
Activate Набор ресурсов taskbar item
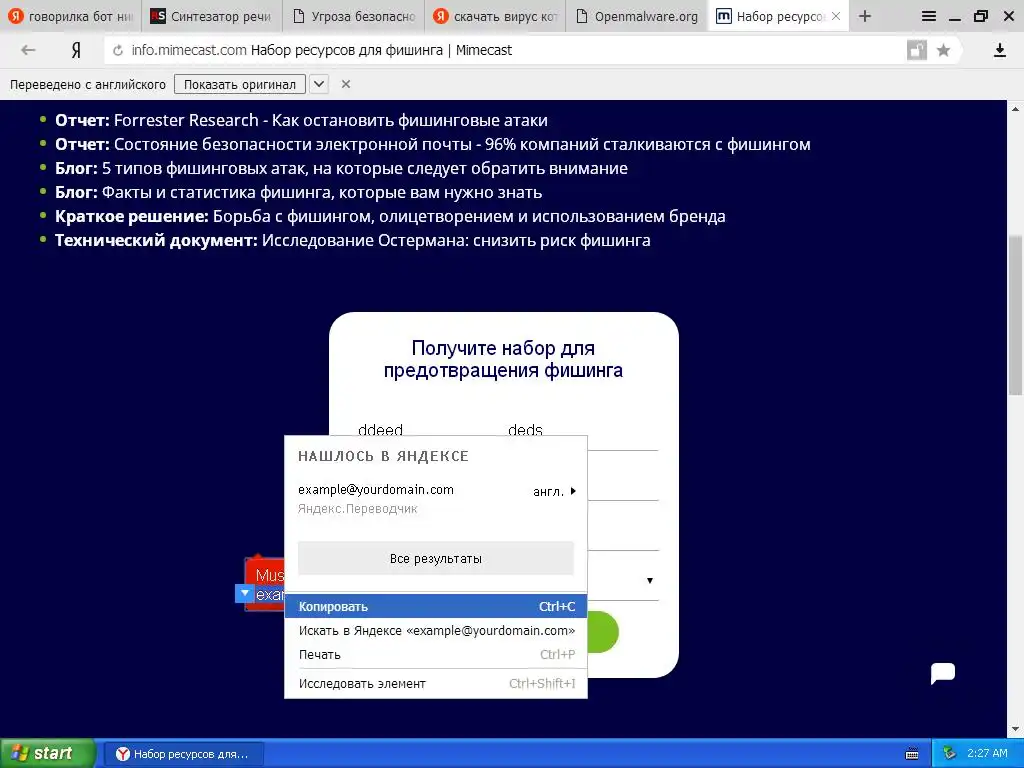(x=184, y=754)
